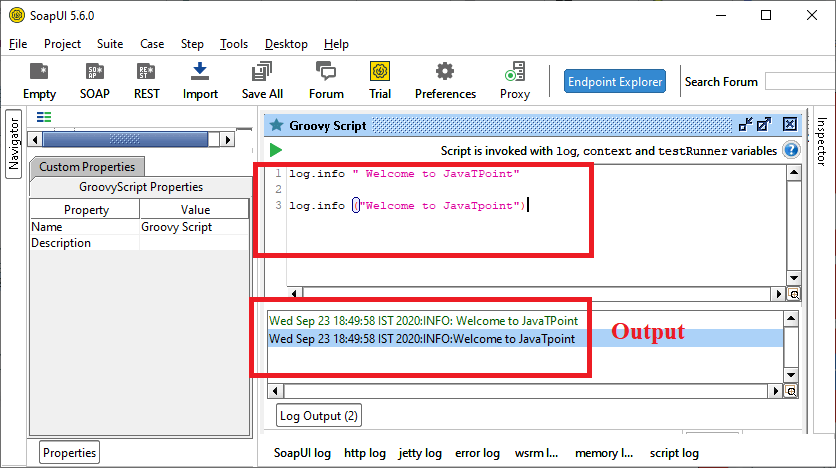The image size is (836, 468).
Task: Open the Desktop menu
Action: pos(286,44)
